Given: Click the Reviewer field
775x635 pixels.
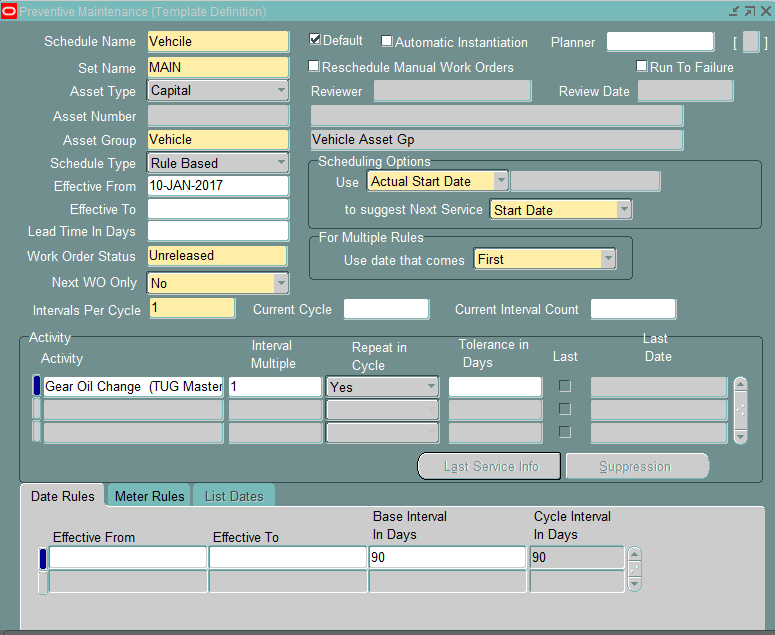Looking at the screenshot, I should [452, 91].
